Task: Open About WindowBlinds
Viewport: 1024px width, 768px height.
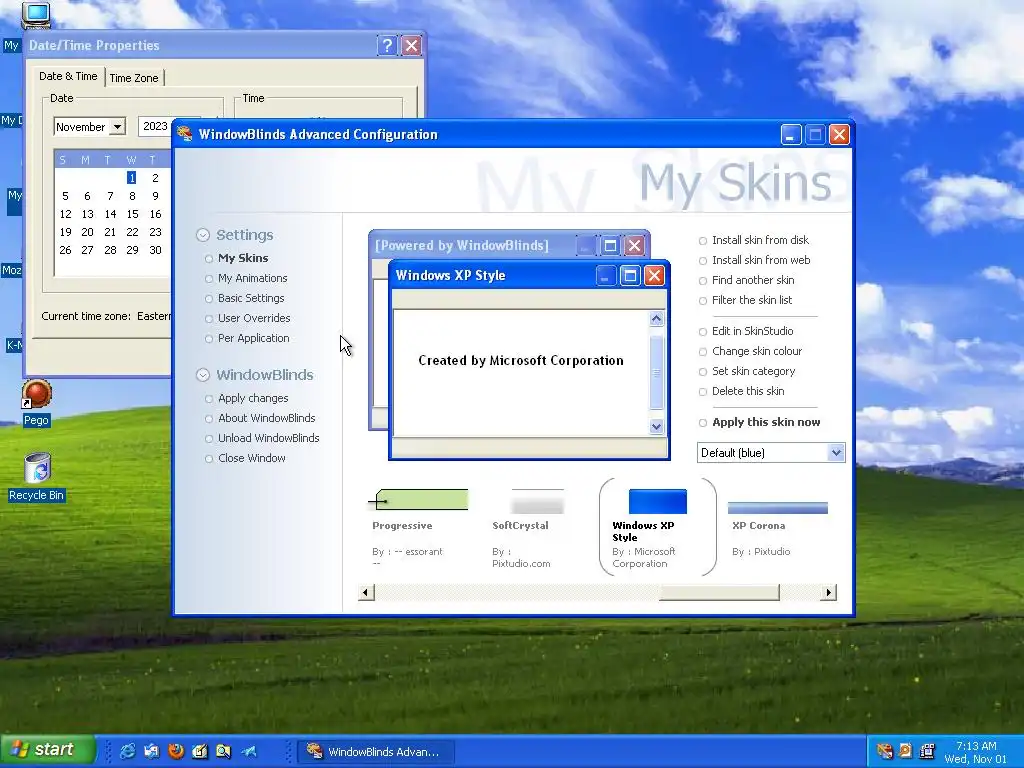Action: pos(266,418)
